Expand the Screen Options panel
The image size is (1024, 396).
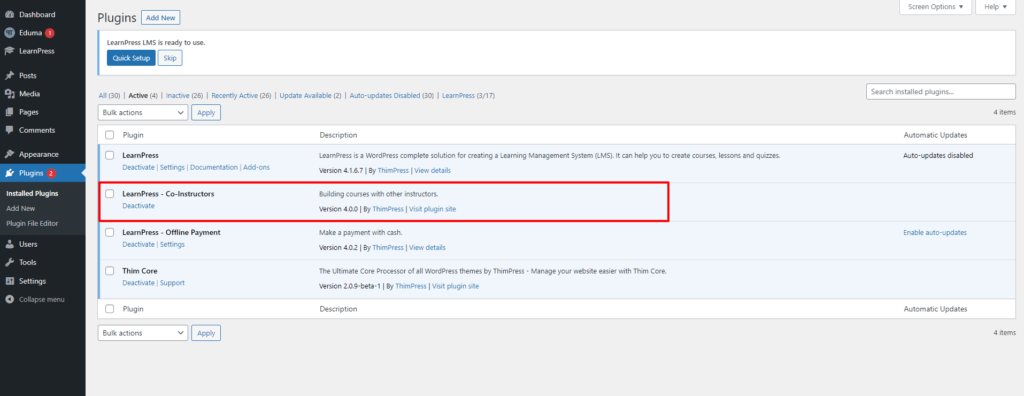click(x=936, y=7)
